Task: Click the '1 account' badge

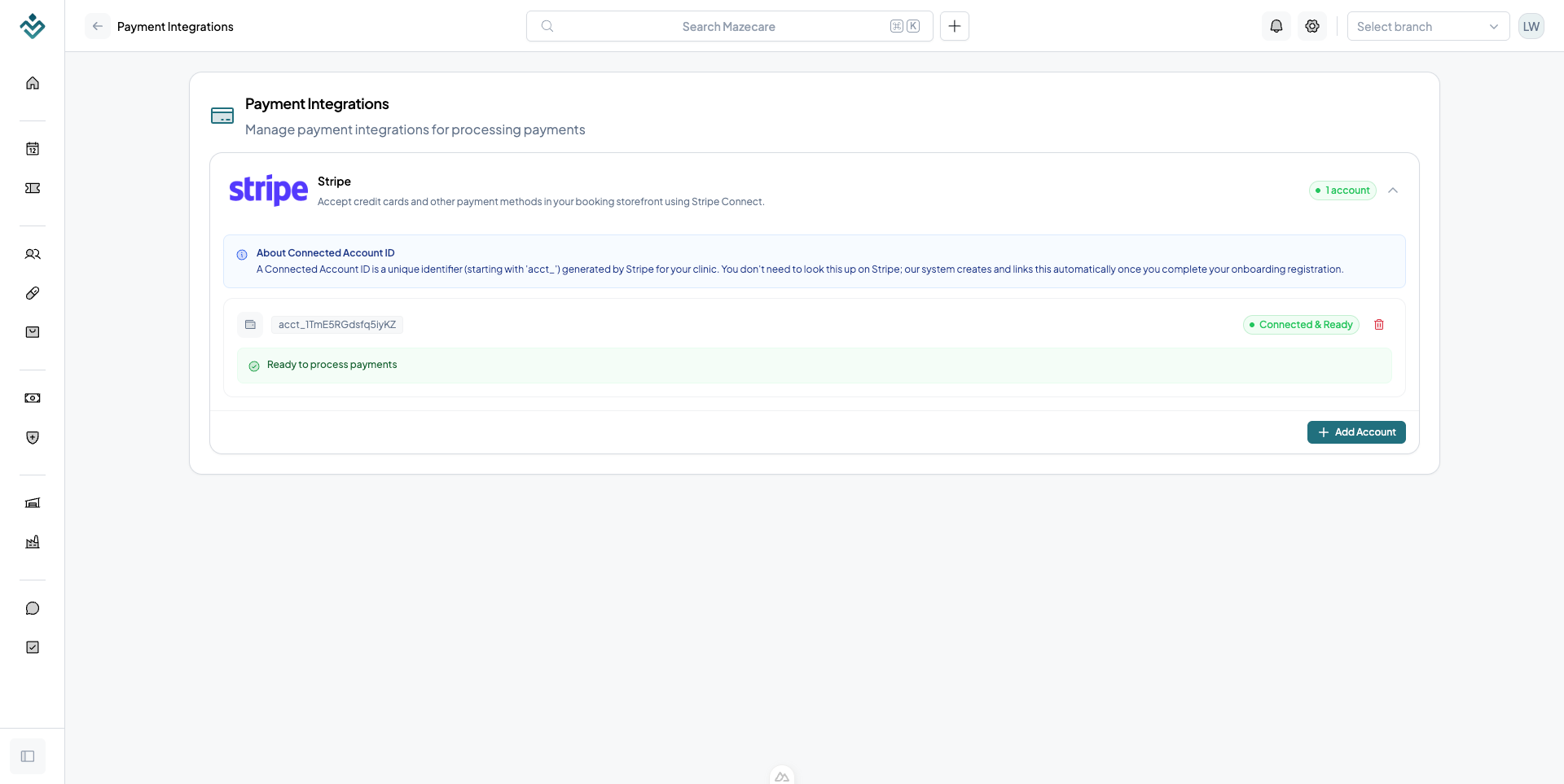Action: pos(1342,191)
